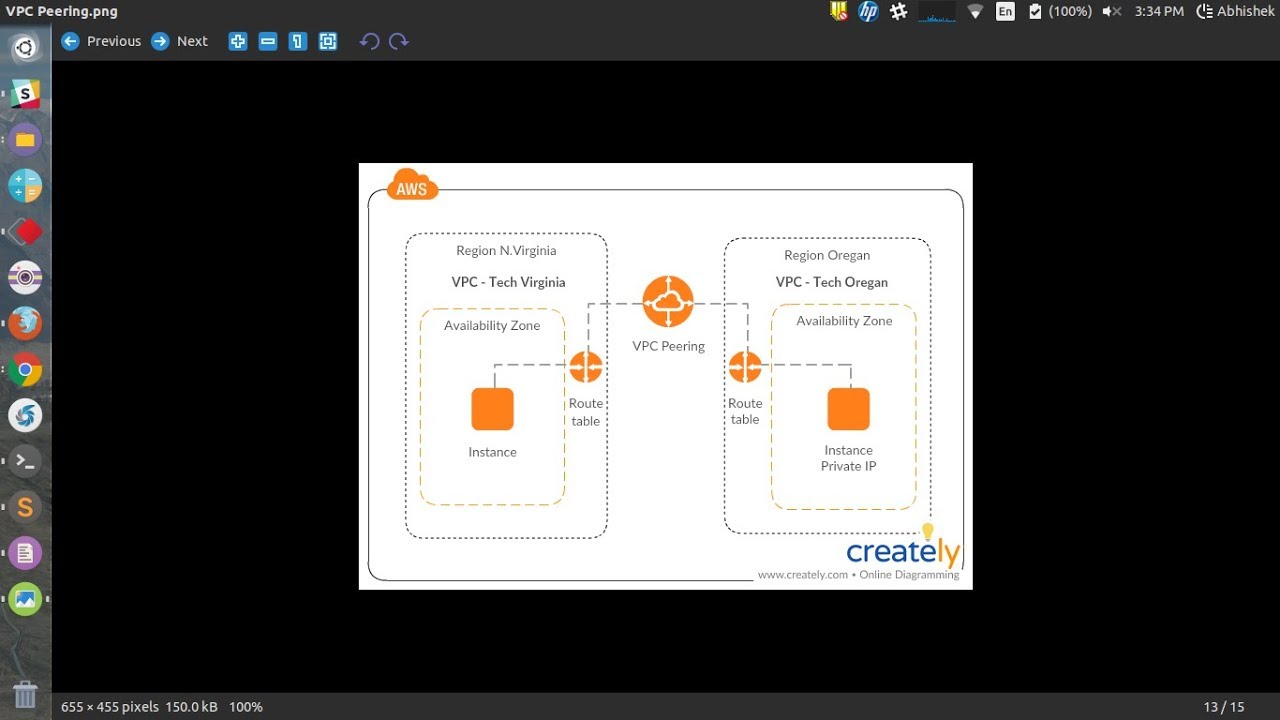Click the zoom out icon
Viewport: 1280px width, 720px height.
(268, 41)
